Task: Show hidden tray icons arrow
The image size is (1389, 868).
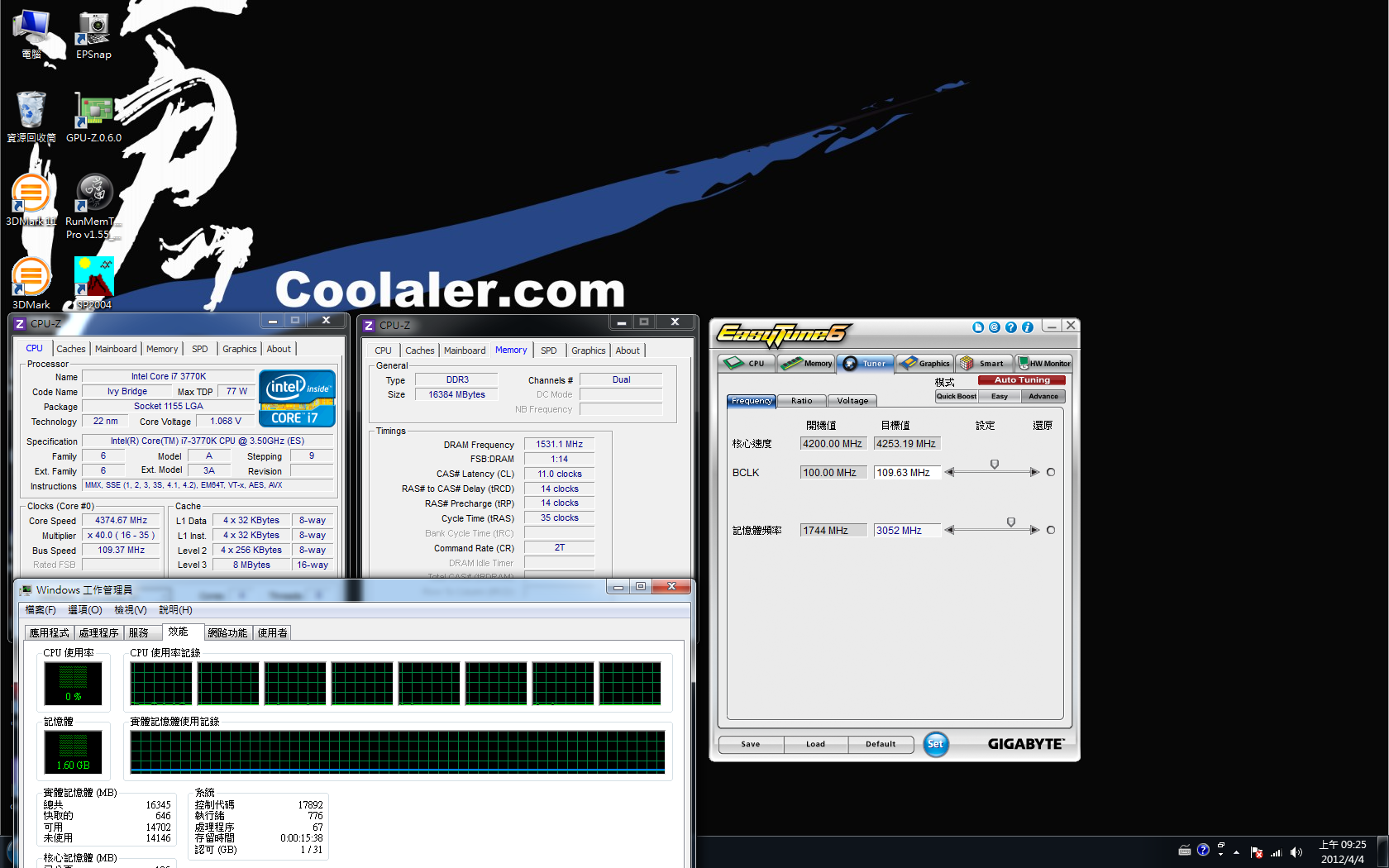Action: pyautogui.click(x=1237, y=851)
